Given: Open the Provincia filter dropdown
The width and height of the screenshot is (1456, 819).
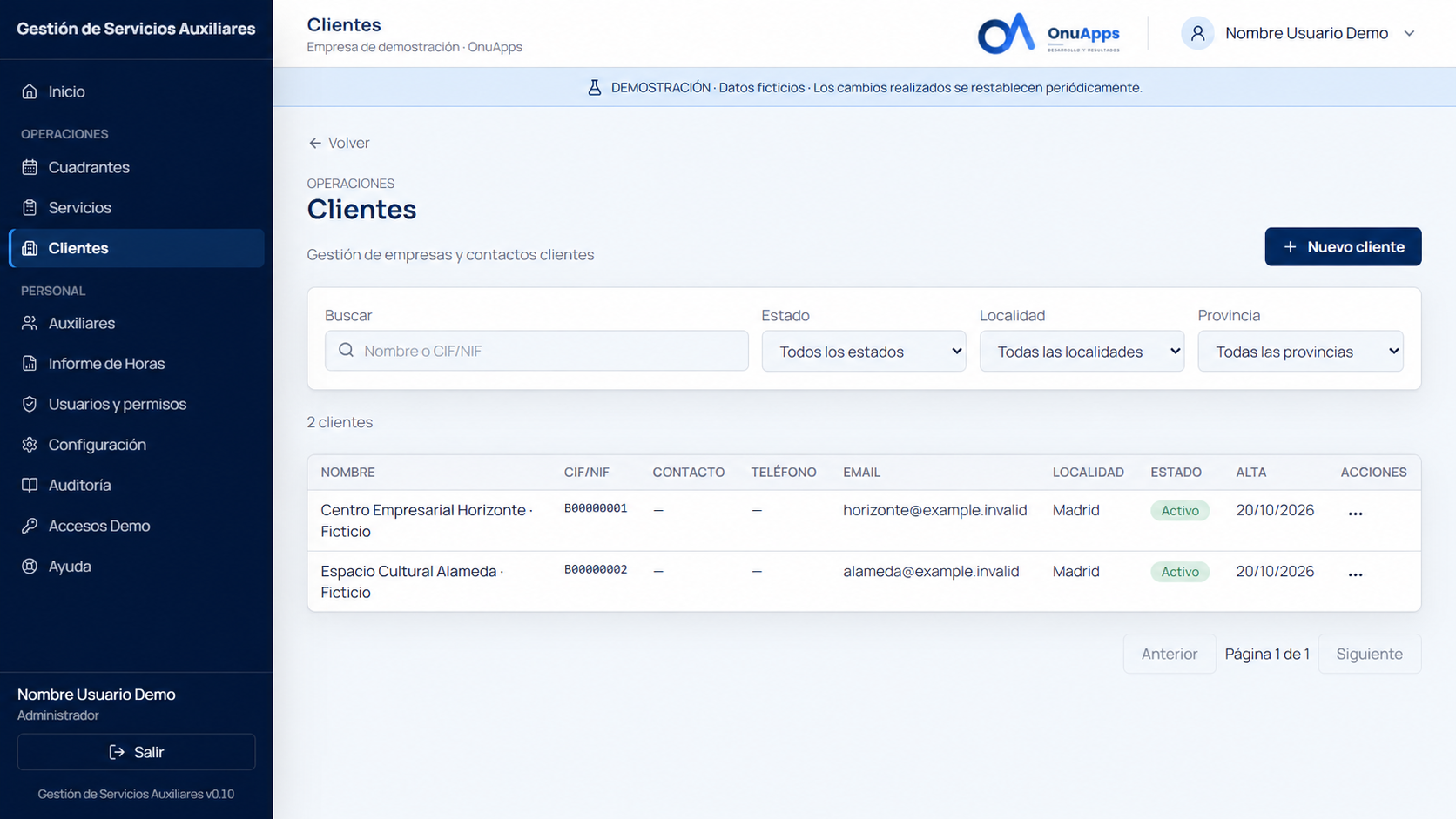Looking at the screenshot, I should (x=1300, y=351).
